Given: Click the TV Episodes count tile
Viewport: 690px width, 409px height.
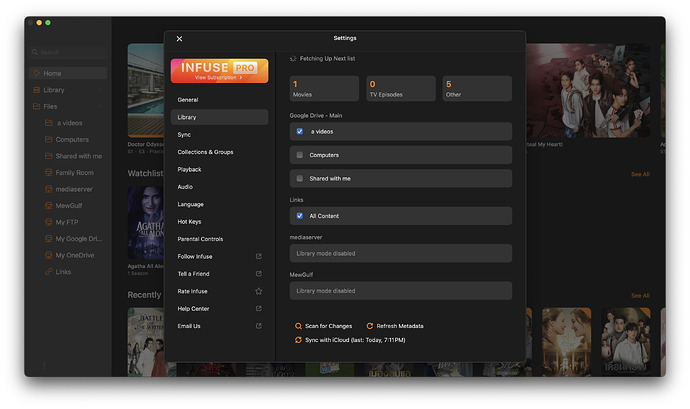Looking at the screenshot, I should 401,88.
